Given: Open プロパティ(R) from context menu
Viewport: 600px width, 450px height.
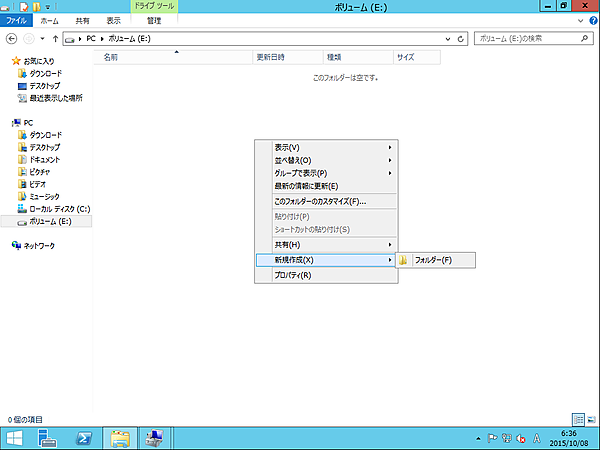Looking at the screenshot, I should coord(326,275).
